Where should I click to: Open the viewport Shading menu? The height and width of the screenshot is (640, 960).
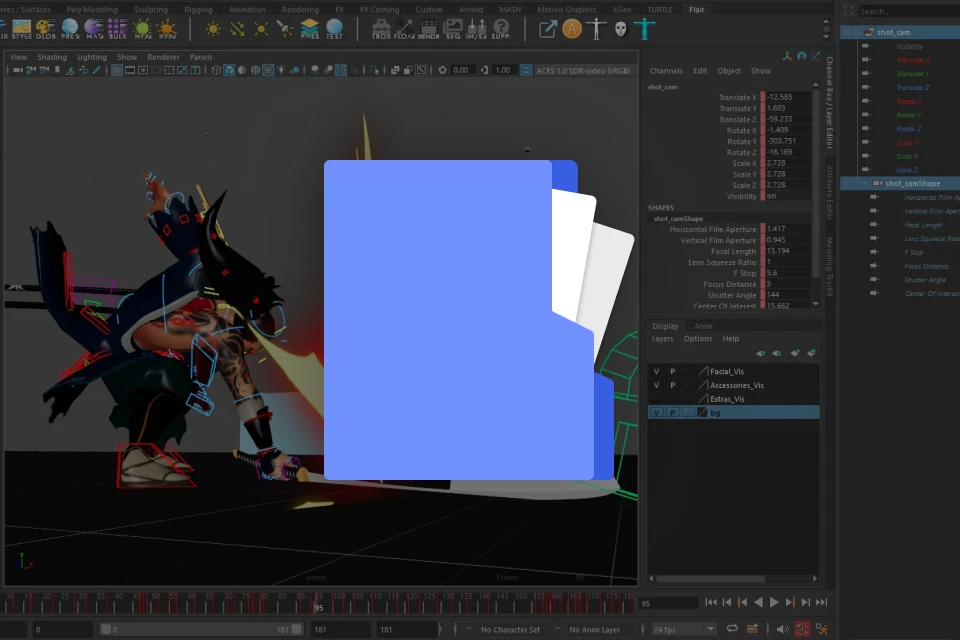[x=51, y=57]
